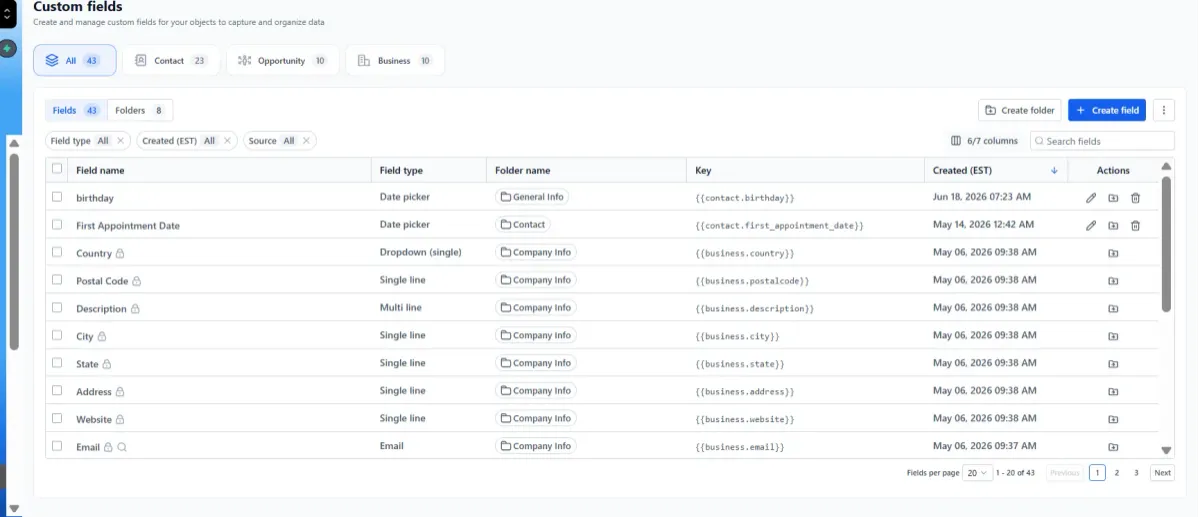
Task: Check the First Appointment Date row checkbox
Action: [57, 225]
